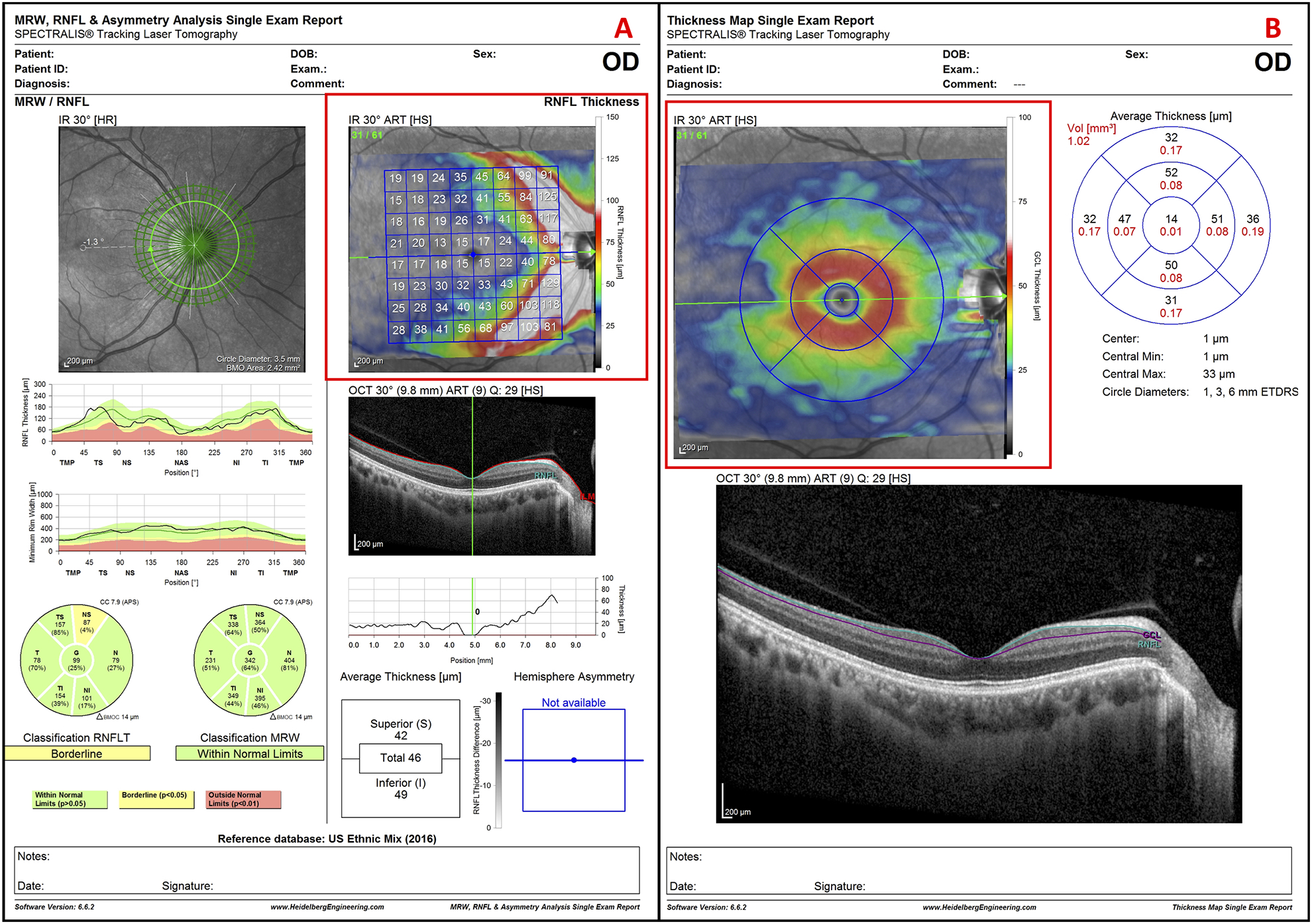Select the Total 46 average thickness box
Image resolution: width=1312 pixels, height=924 pixels.
(x=400, y=758)
